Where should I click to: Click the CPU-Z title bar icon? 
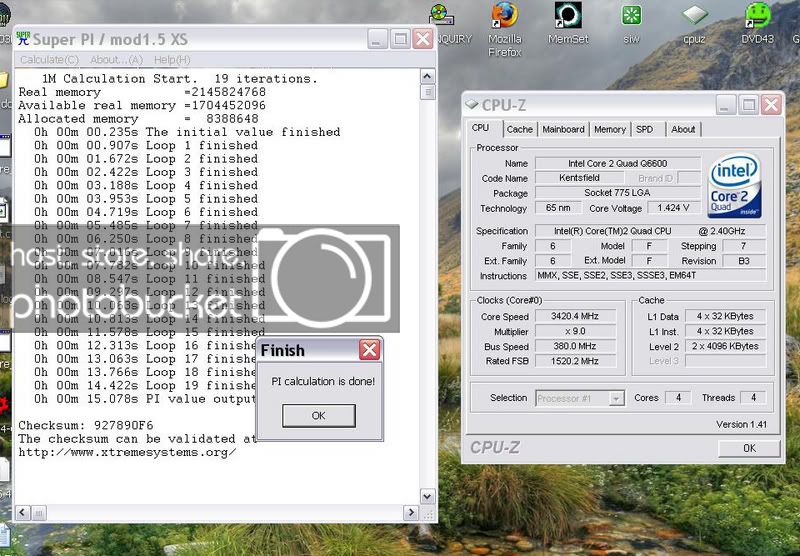(x=472, y=104)
